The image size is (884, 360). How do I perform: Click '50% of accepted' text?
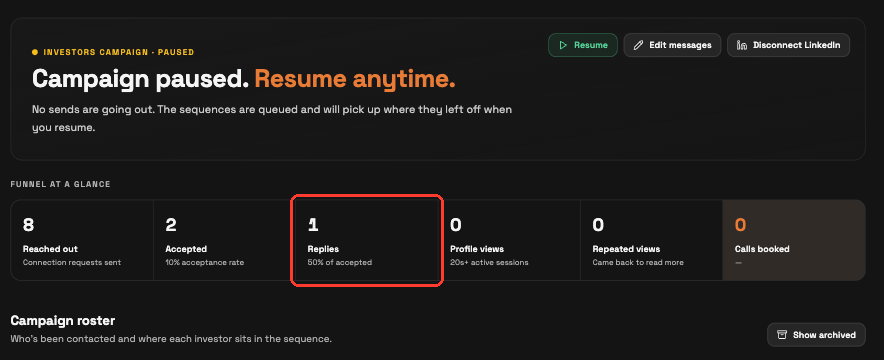point(339,263)
